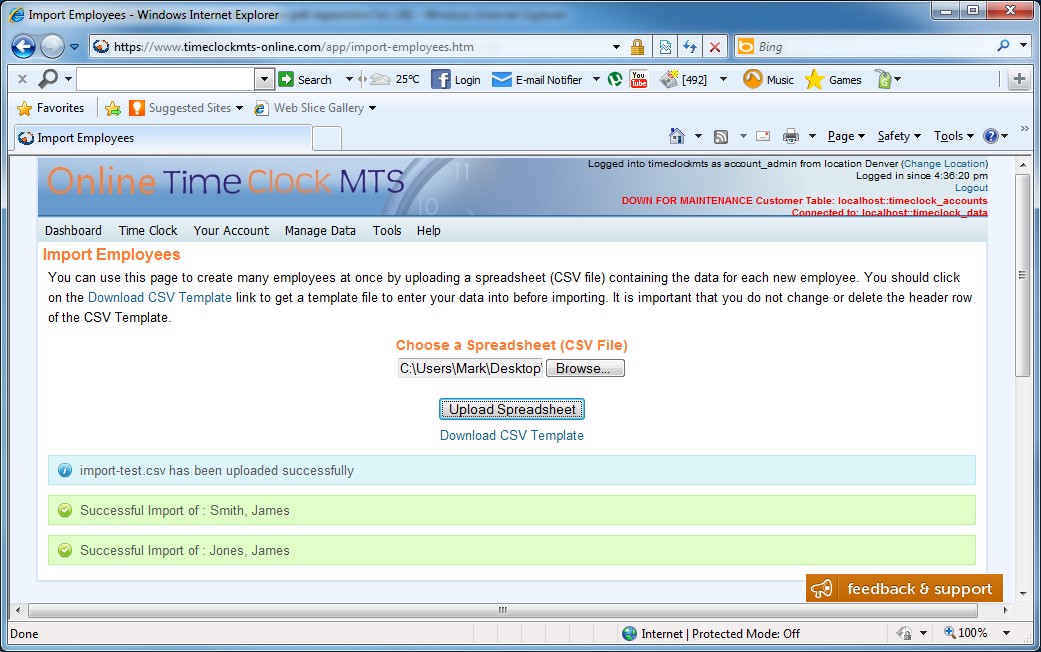Click Download CSV Template link below upload button
The height and width of the screenshot is (652, 1041).
coord(512,436)
